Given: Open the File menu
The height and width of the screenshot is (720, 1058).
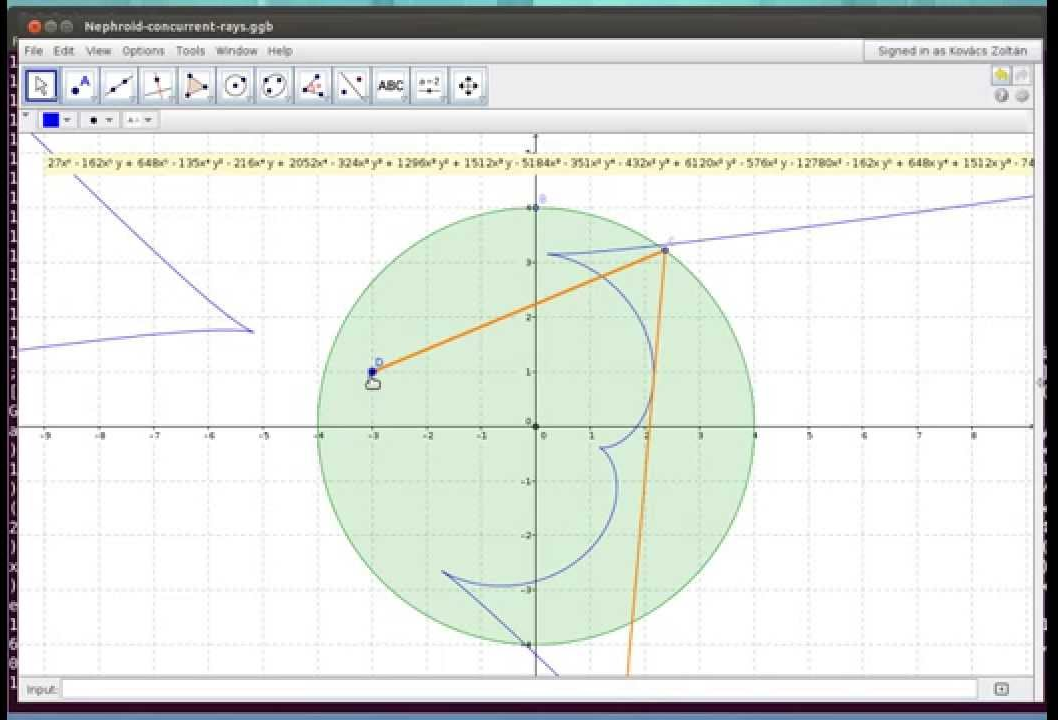Looking at the screenshot, I should click(33, 51).
